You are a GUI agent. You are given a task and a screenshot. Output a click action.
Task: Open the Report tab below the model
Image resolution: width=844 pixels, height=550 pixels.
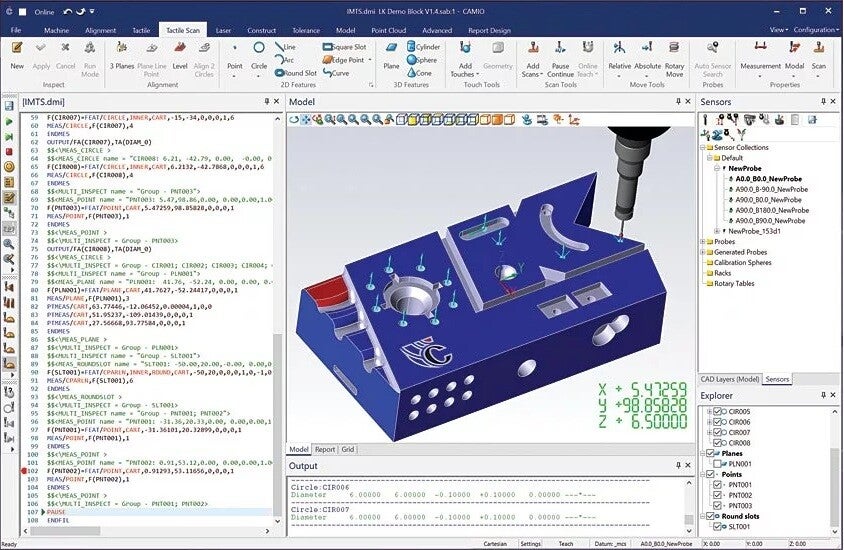pyautogui.click(x=325, y=449)
